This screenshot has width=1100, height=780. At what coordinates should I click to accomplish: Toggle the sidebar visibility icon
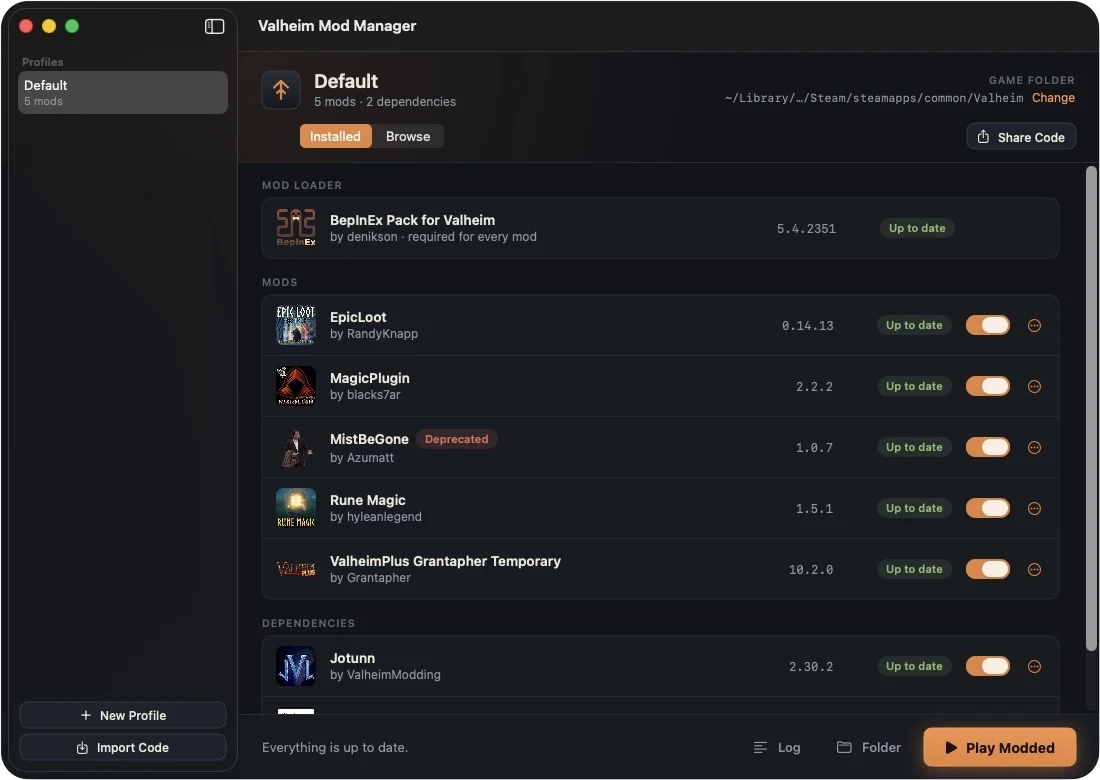pos(214,27)
